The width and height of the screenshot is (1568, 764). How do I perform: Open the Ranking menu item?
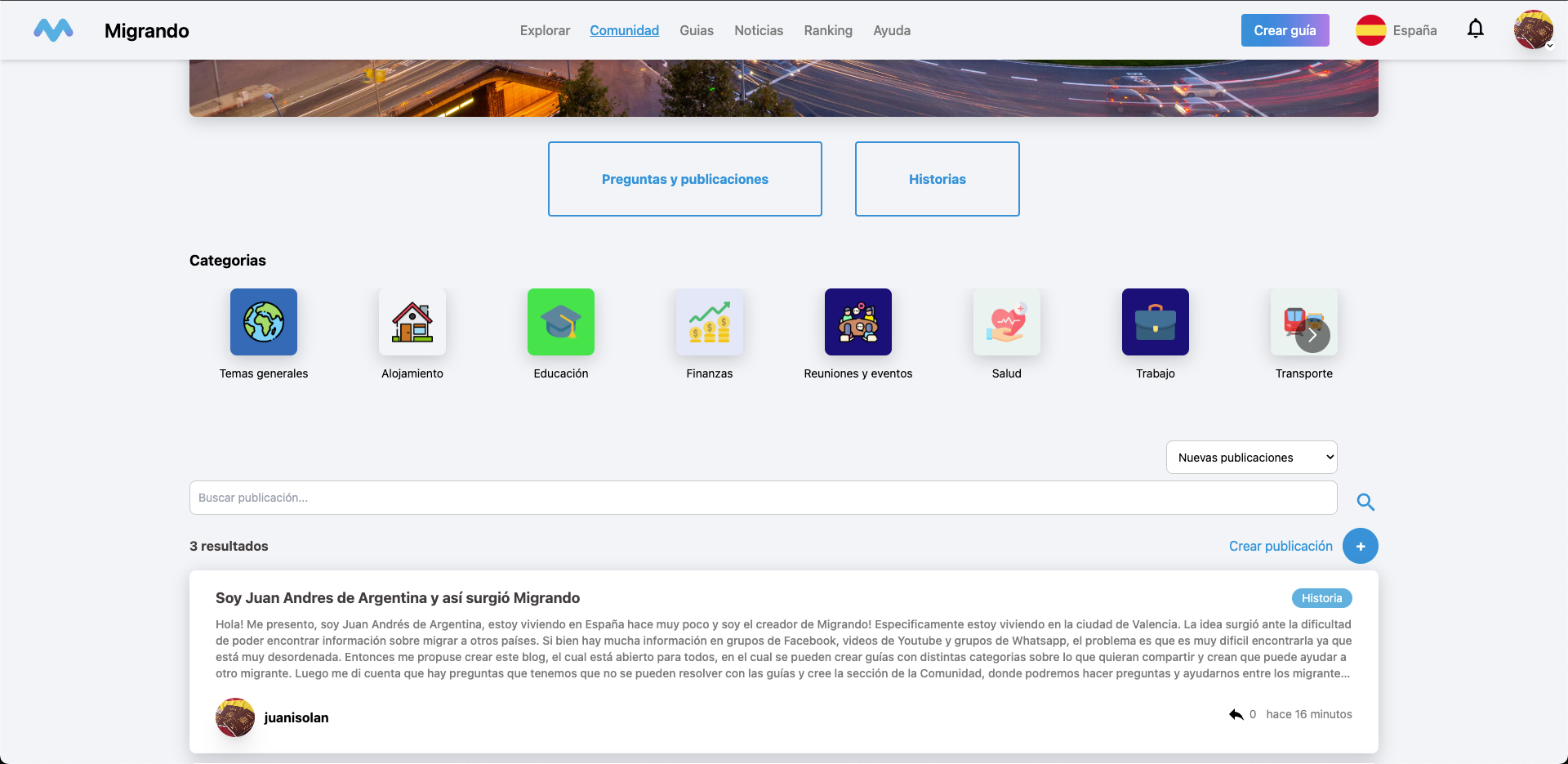click(x=828, y=30)
